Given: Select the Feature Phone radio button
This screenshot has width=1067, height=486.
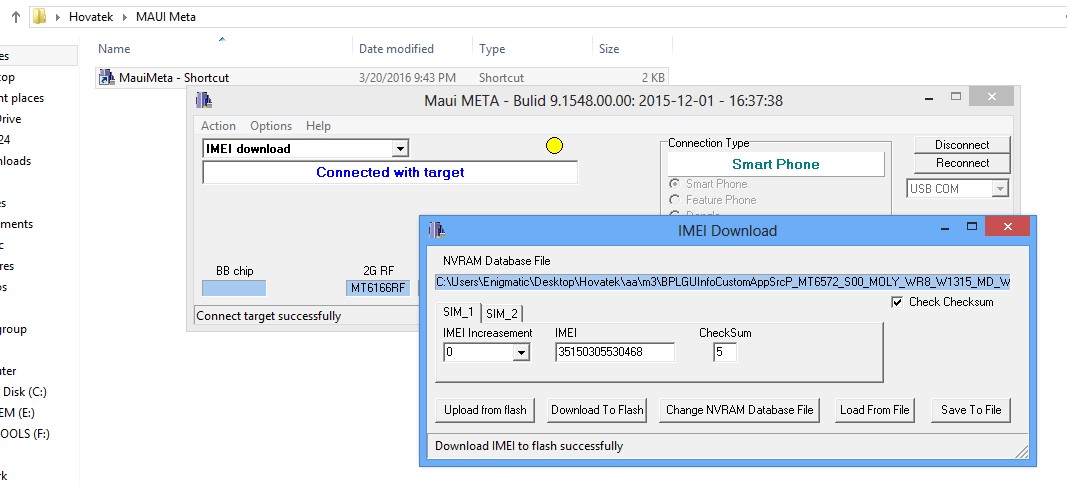Looking at the screenshot, I should [674, 199].
